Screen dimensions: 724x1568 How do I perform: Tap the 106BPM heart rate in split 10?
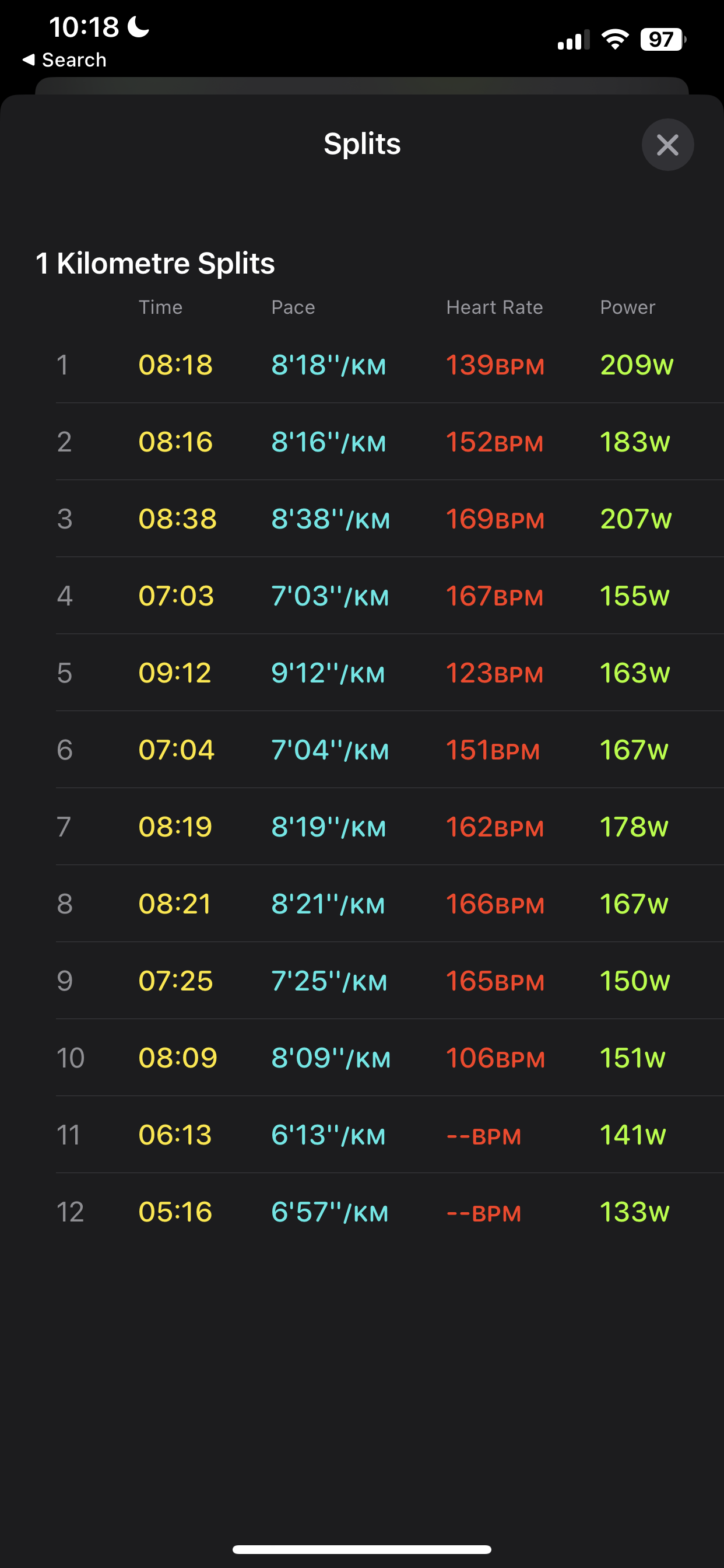pyautogui.click(x=495, y=1058)
